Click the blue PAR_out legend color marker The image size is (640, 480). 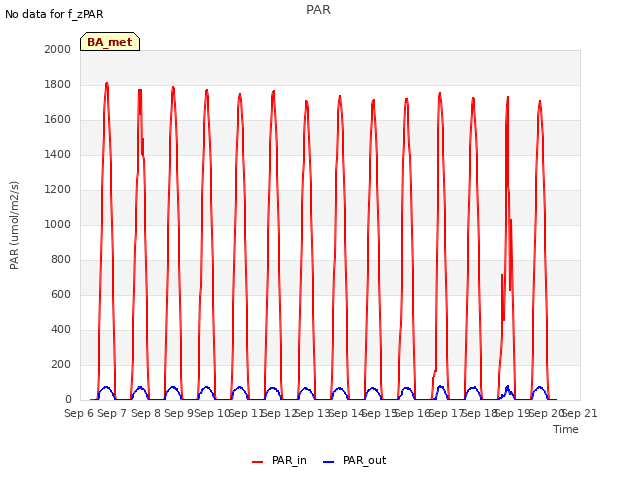tap(329, 462)
